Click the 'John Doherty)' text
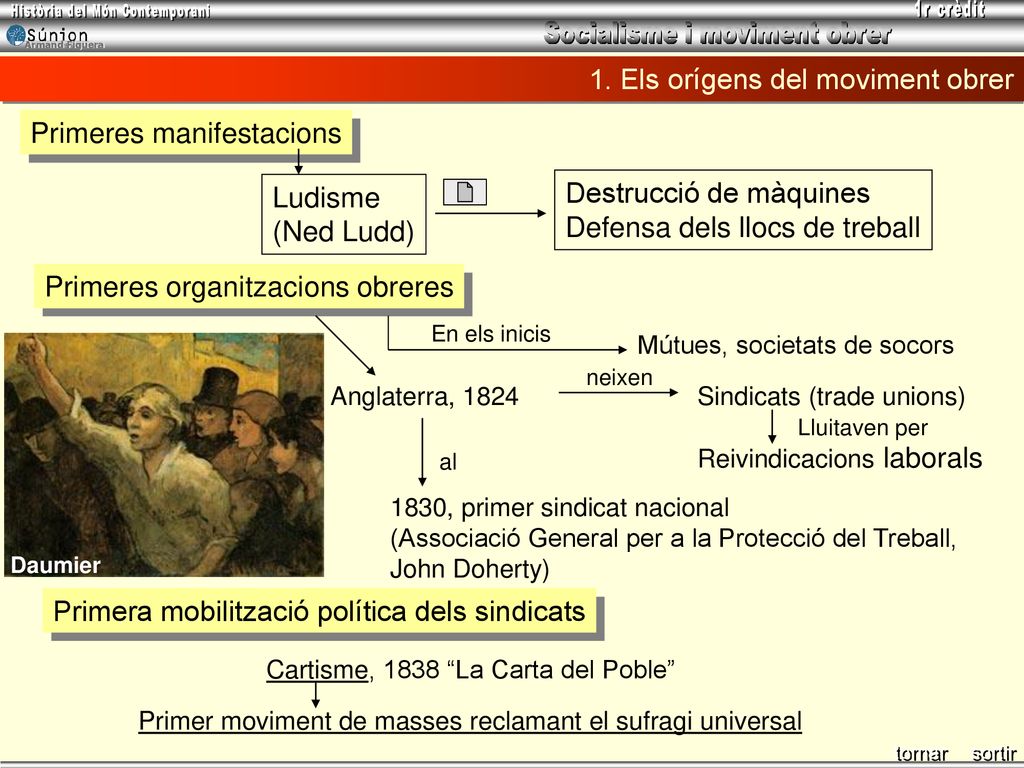 470,569
